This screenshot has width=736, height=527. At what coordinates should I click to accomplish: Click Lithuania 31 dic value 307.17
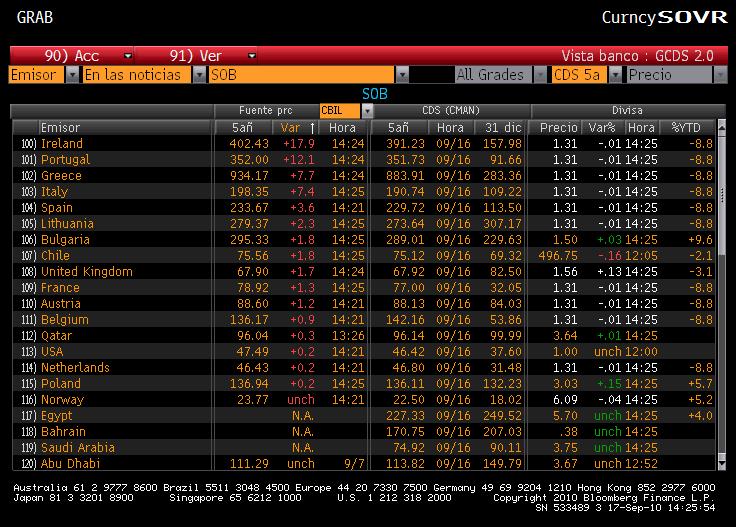coord(502,223)
